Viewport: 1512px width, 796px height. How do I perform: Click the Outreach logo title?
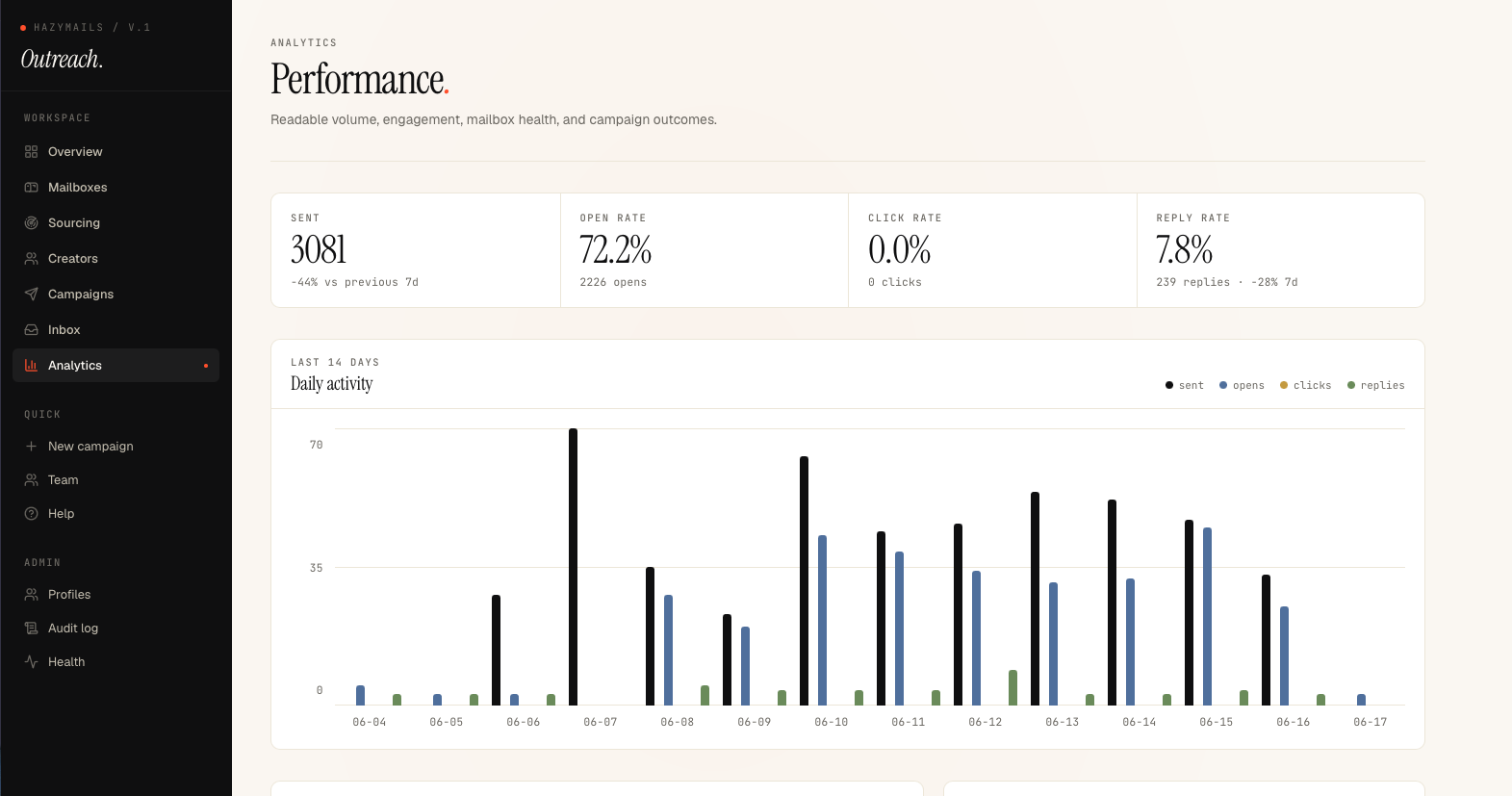pos(62,60)
